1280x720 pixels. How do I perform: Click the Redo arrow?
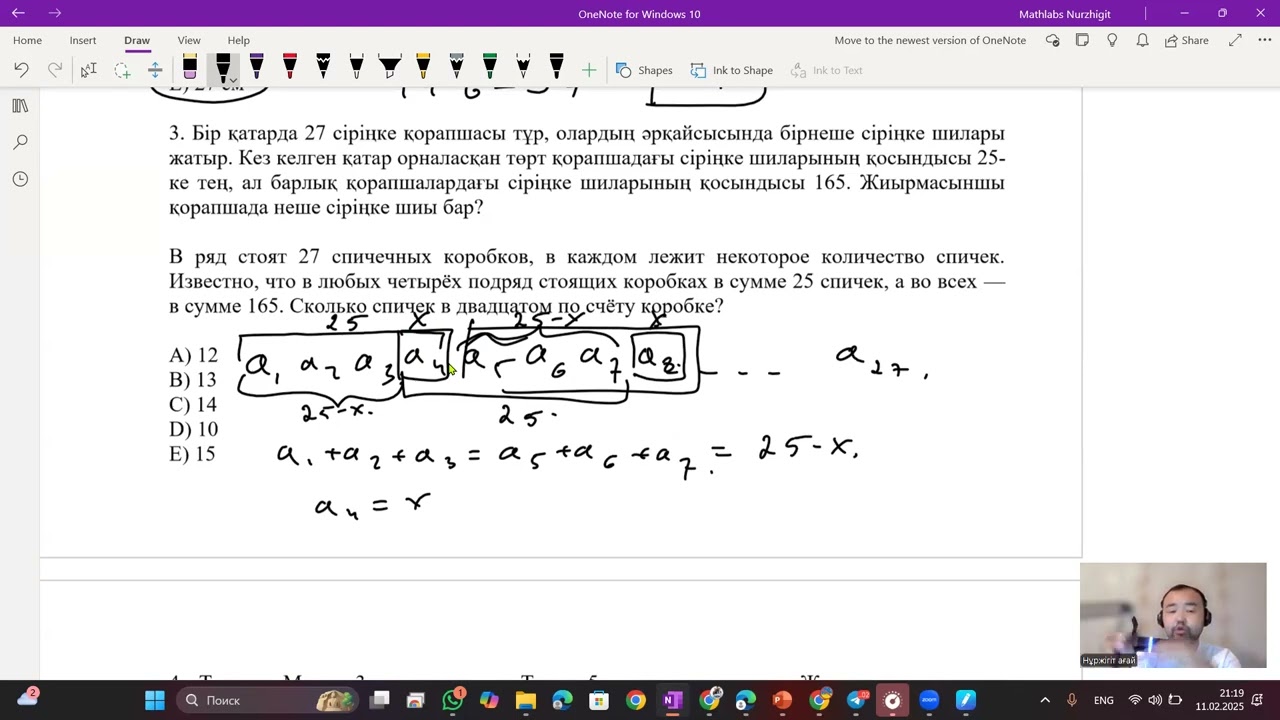pos(54,70)
